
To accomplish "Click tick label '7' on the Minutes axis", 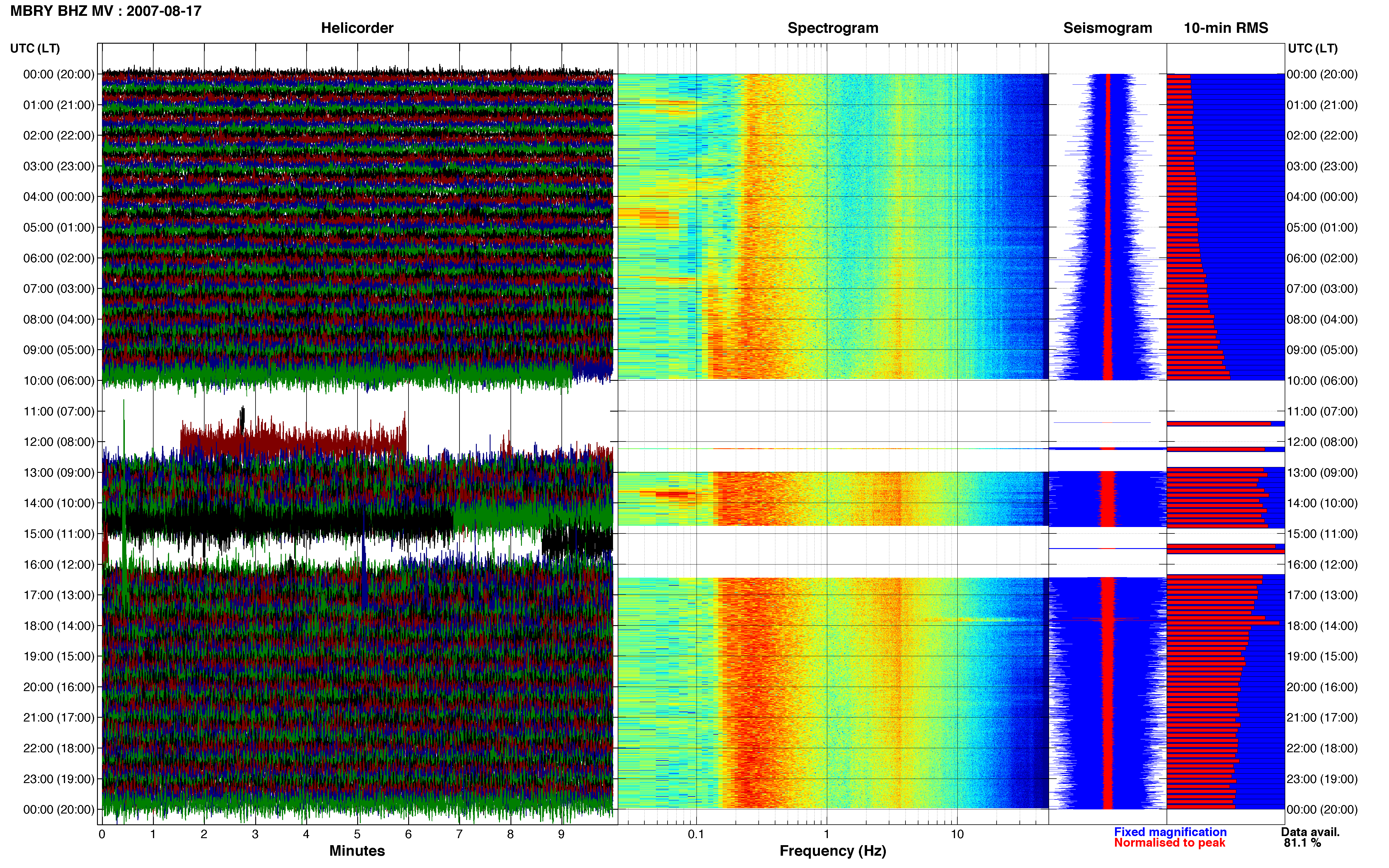I will [459, 834].
